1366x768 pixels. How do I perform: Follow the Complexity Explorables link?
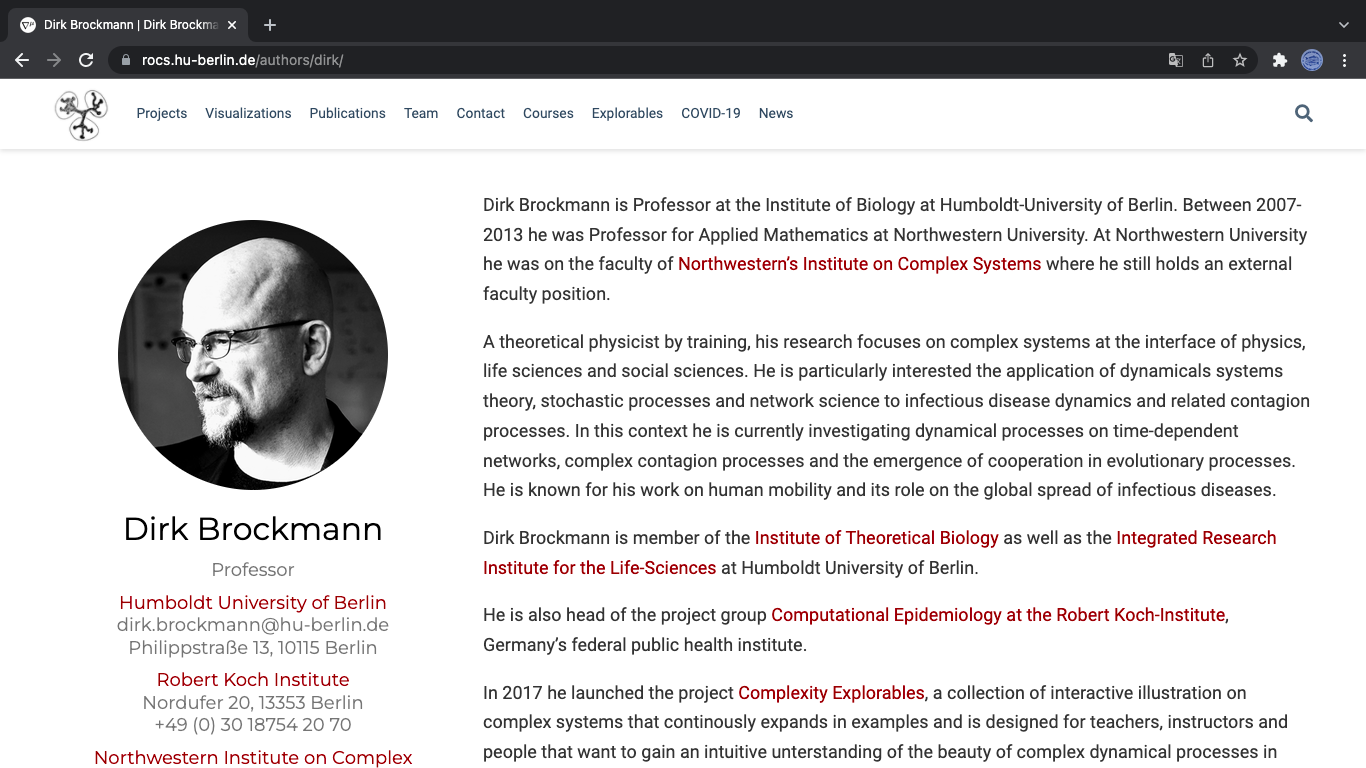(x=831, y=693)
